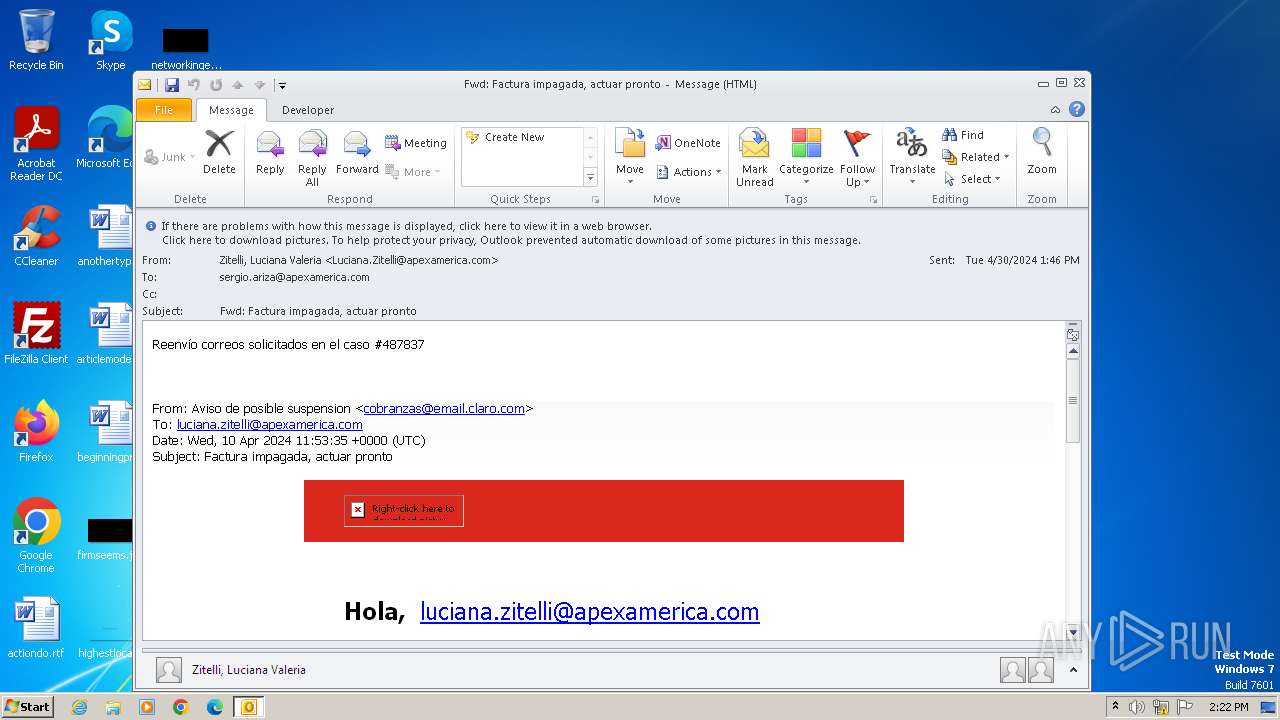Click the Save icon in quick access toolbar
The width and height of the screenshot is (1280, 720).
point(172,85)
